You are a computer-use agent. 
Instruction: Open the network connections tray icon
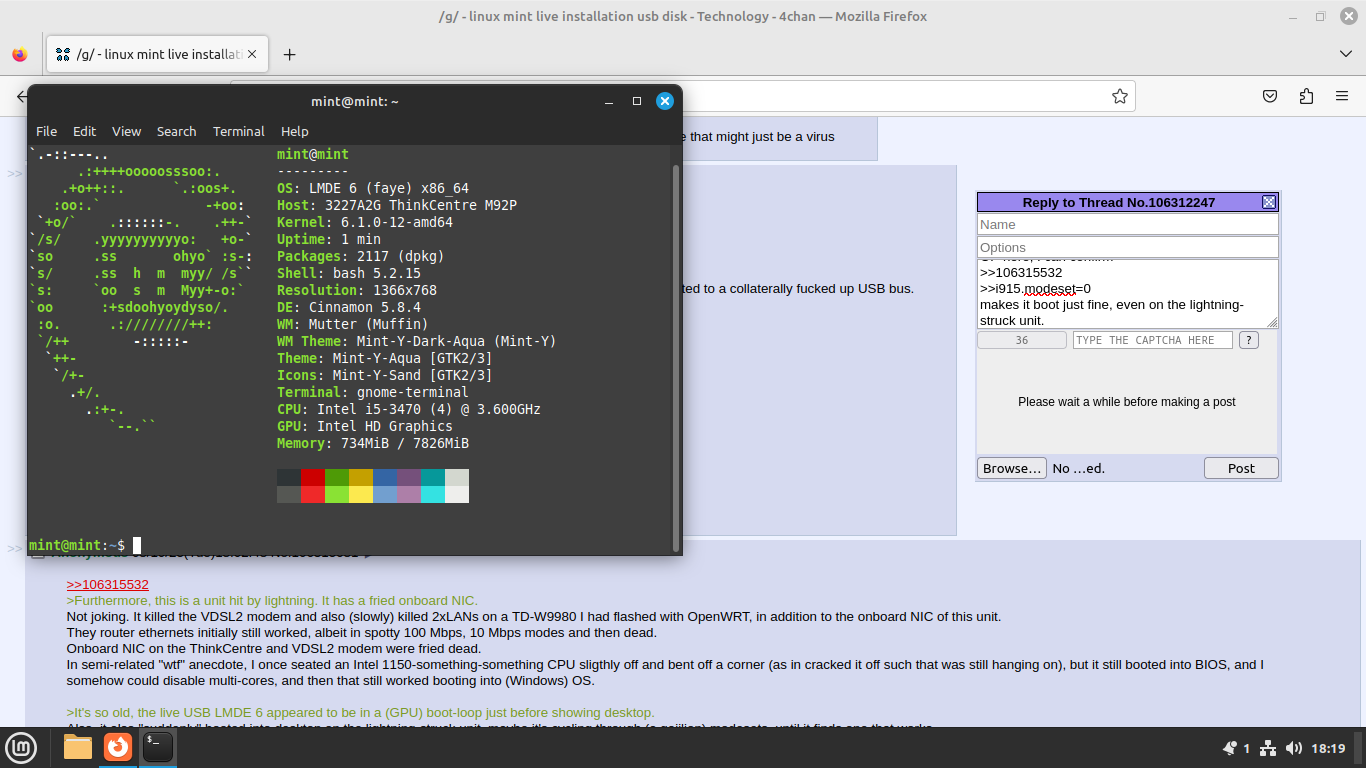pos(1268,748)
